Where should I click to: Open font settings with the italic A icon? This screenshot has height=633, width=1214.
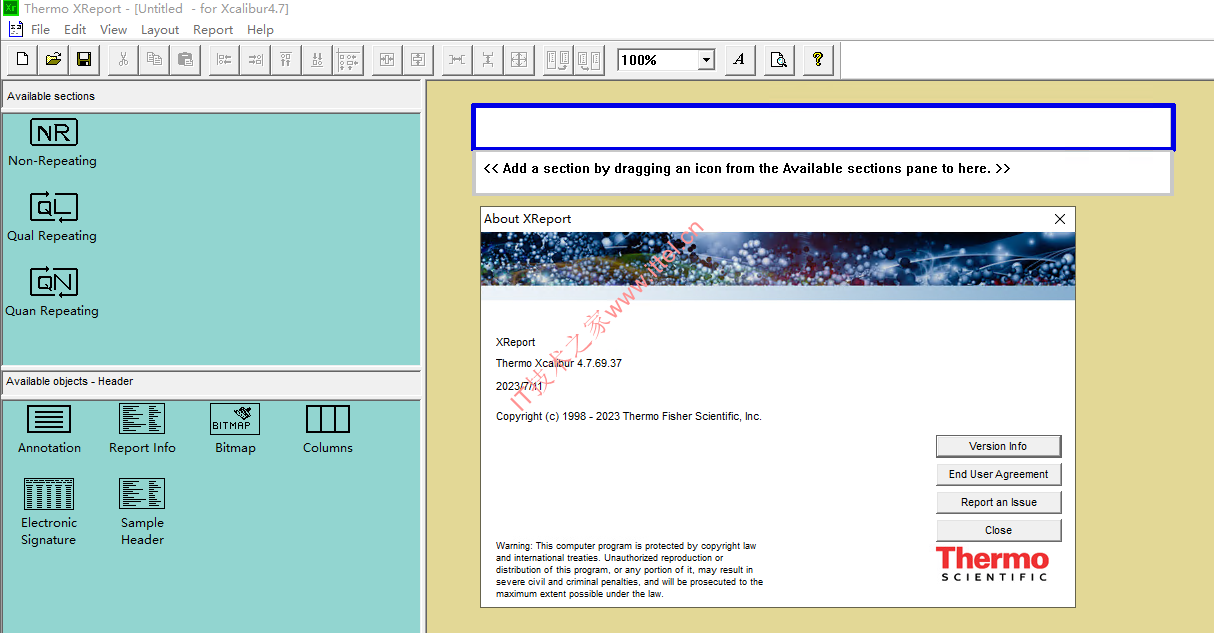coord(739,60)
